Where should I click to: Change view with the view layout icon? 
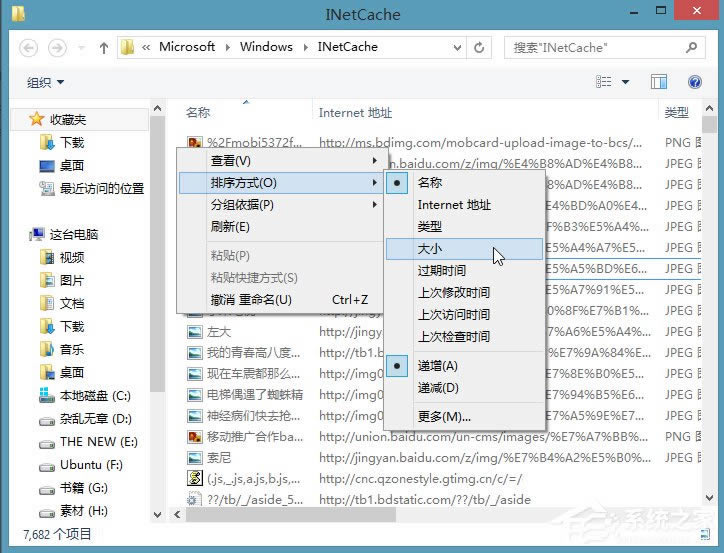(x=603, y=82)
